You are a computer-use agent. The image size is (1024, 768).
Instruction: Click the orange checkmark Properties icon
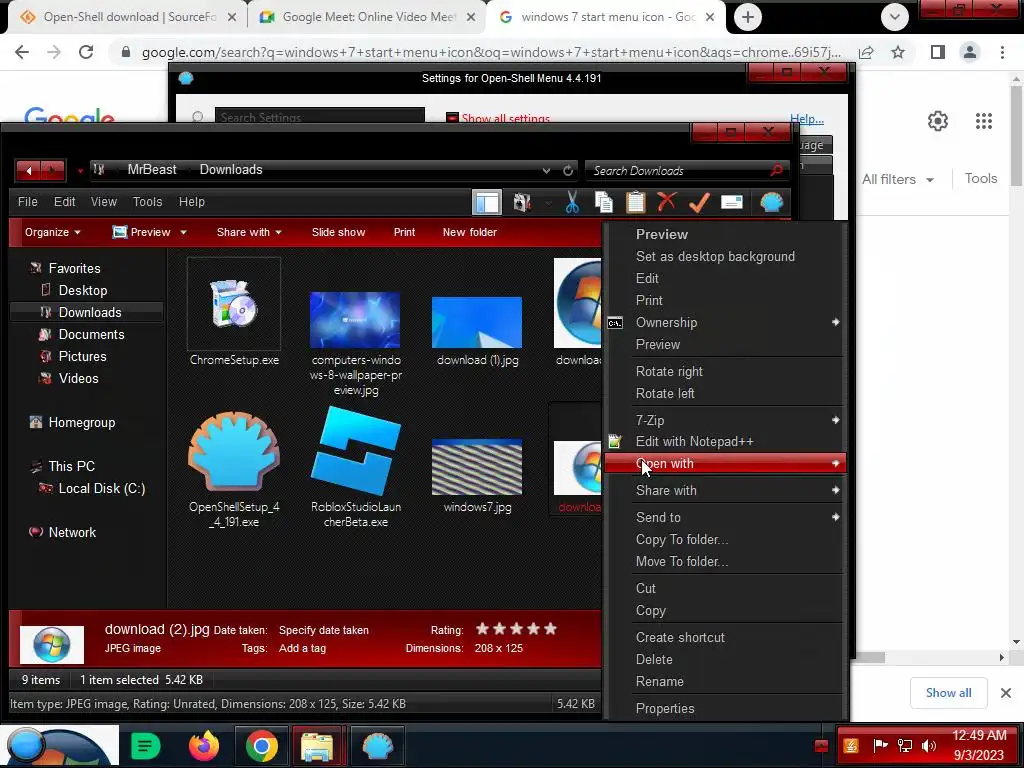(x=699, y=202)
